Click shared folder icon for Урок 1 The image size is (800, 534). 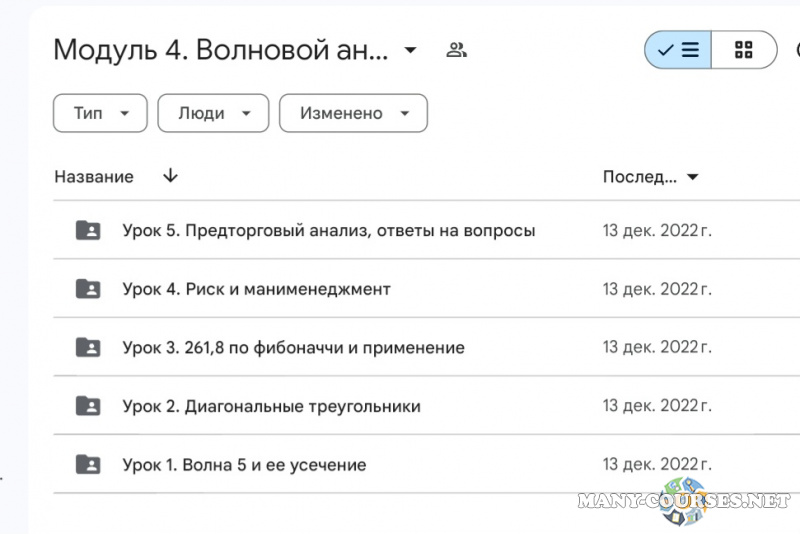88,465
